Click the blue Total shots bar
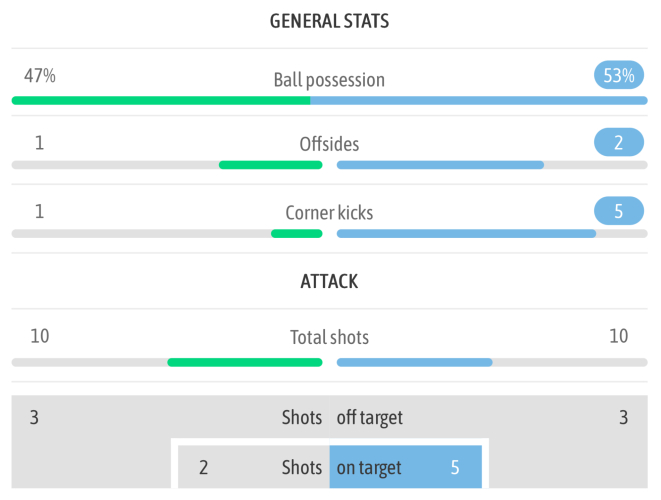 click(x=414, y=362)
